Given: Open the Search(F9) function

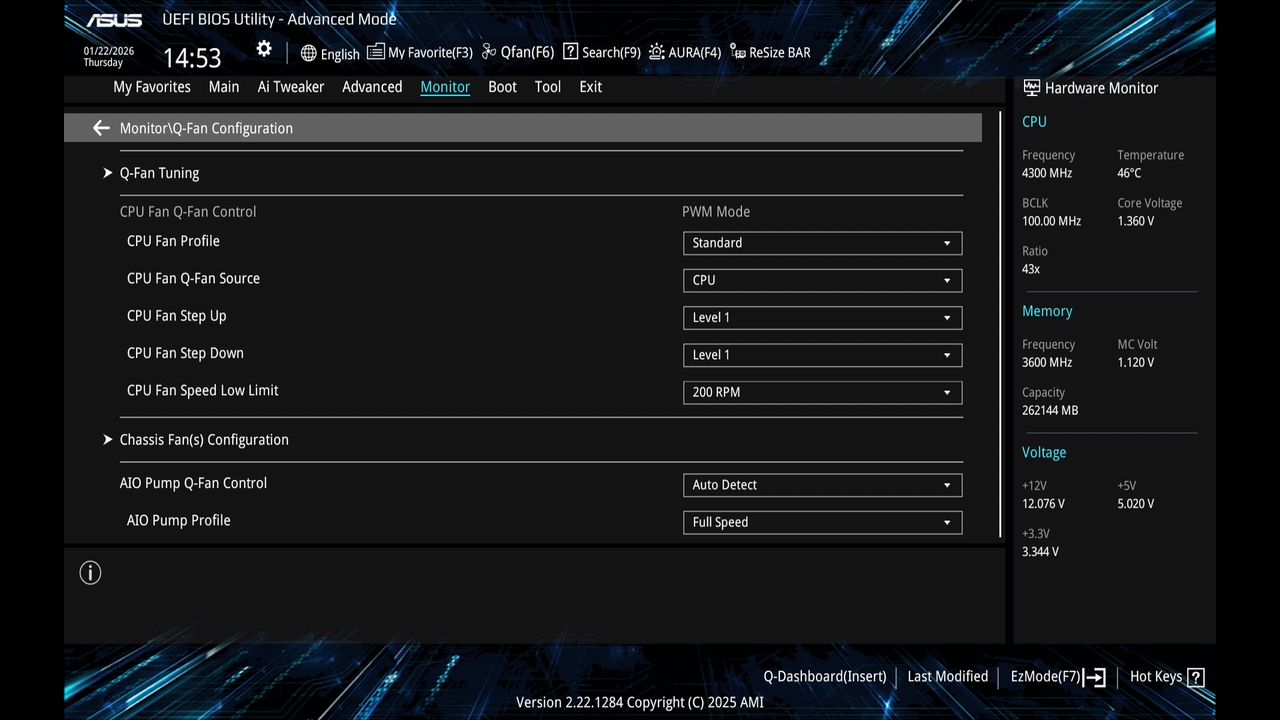Looking at the screenshot, I should click(600, 51).
